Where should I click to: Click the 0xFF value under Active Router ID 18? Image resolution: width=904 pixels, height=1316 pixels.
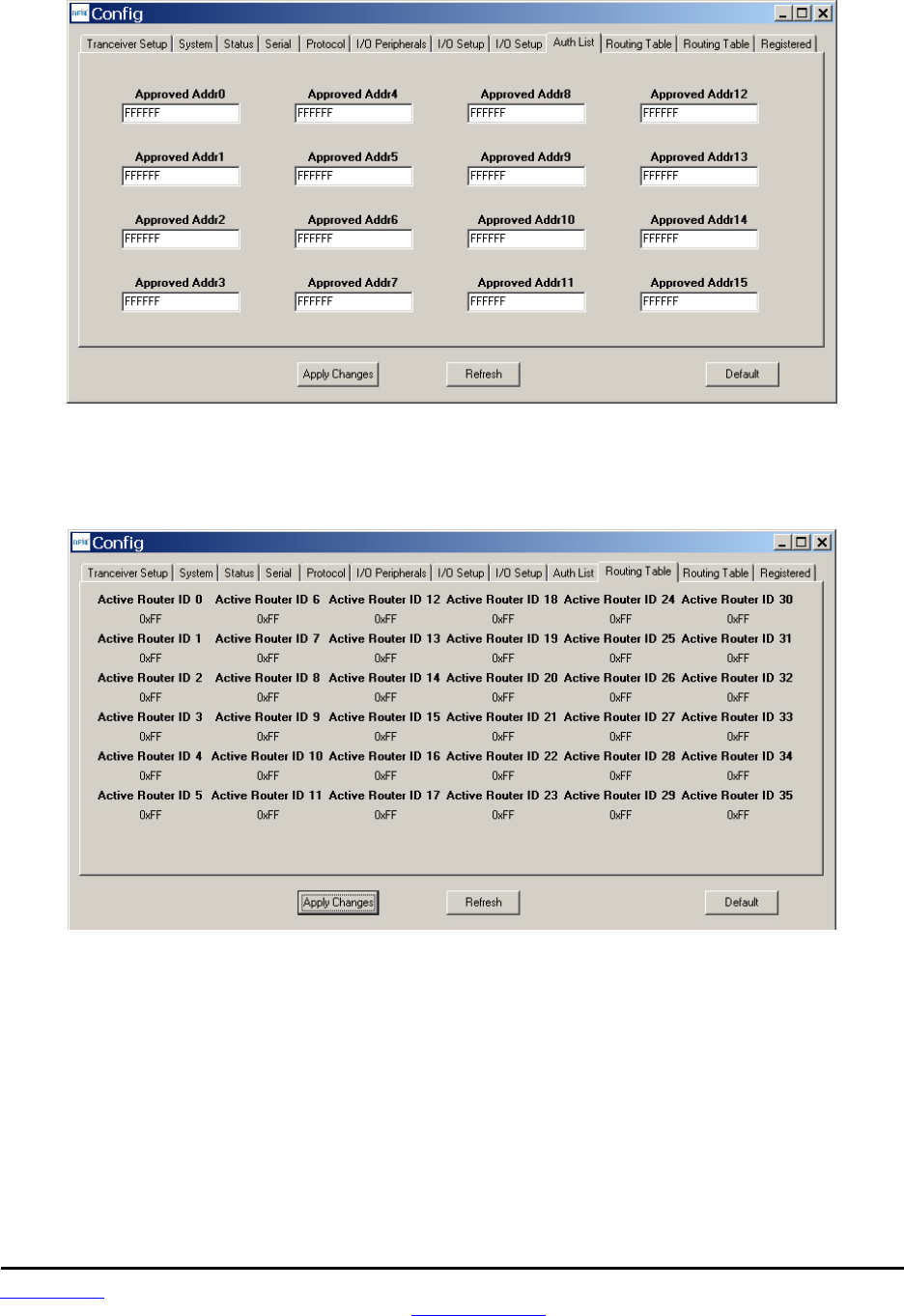pyautogui.click(x=503, y=620)
